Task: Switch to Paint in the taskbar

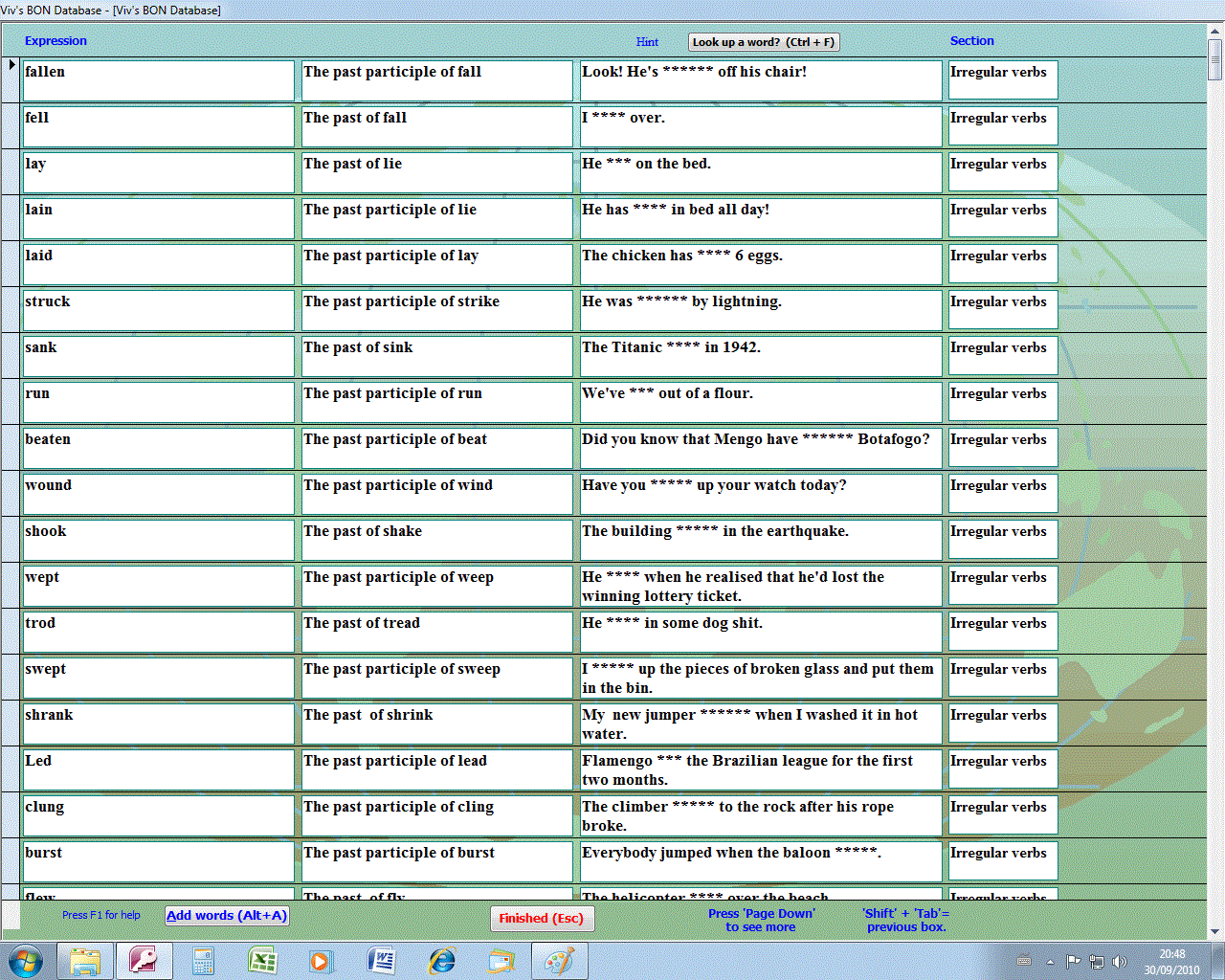Action: coord(560,961)
